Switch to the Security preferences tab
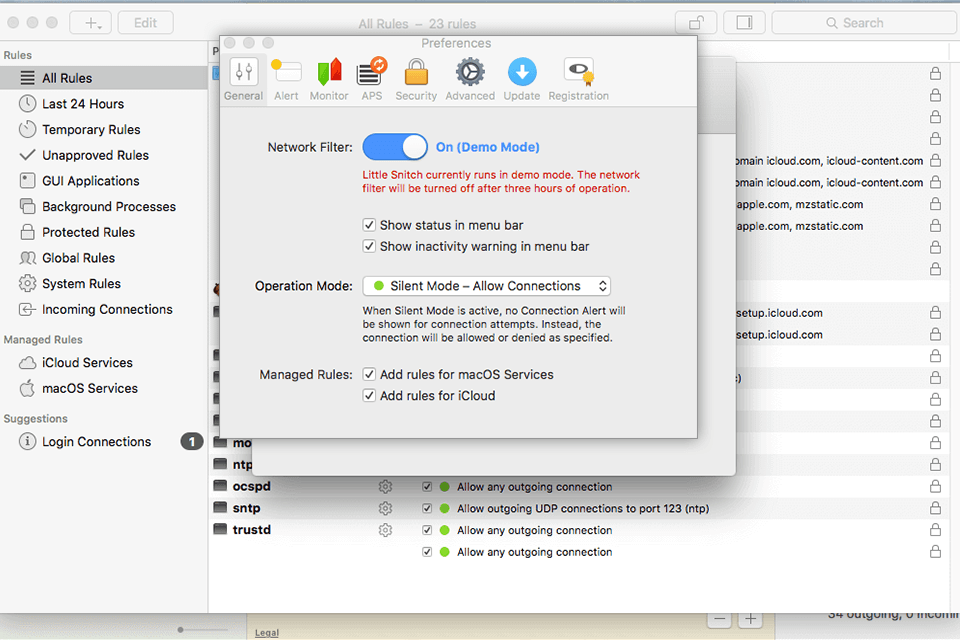 (x=416, y=80)
